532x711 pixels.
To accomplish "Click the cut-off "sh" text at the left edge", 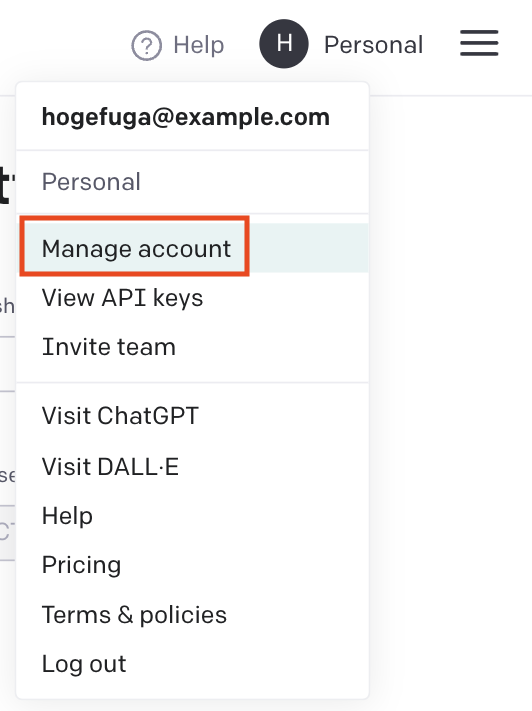I will (x=7, y=306).
